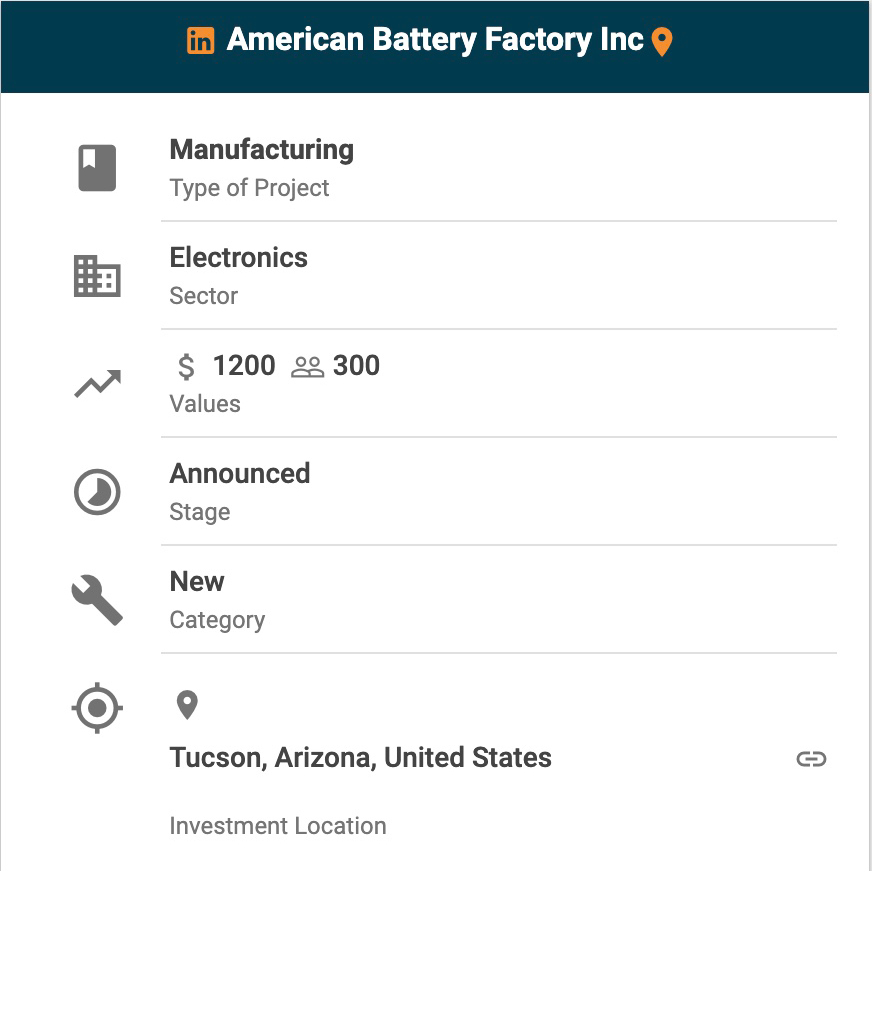Select the Tucson, Arizona, United States location
Screen dimensions: 872x1010
click(x=360, y=758)
